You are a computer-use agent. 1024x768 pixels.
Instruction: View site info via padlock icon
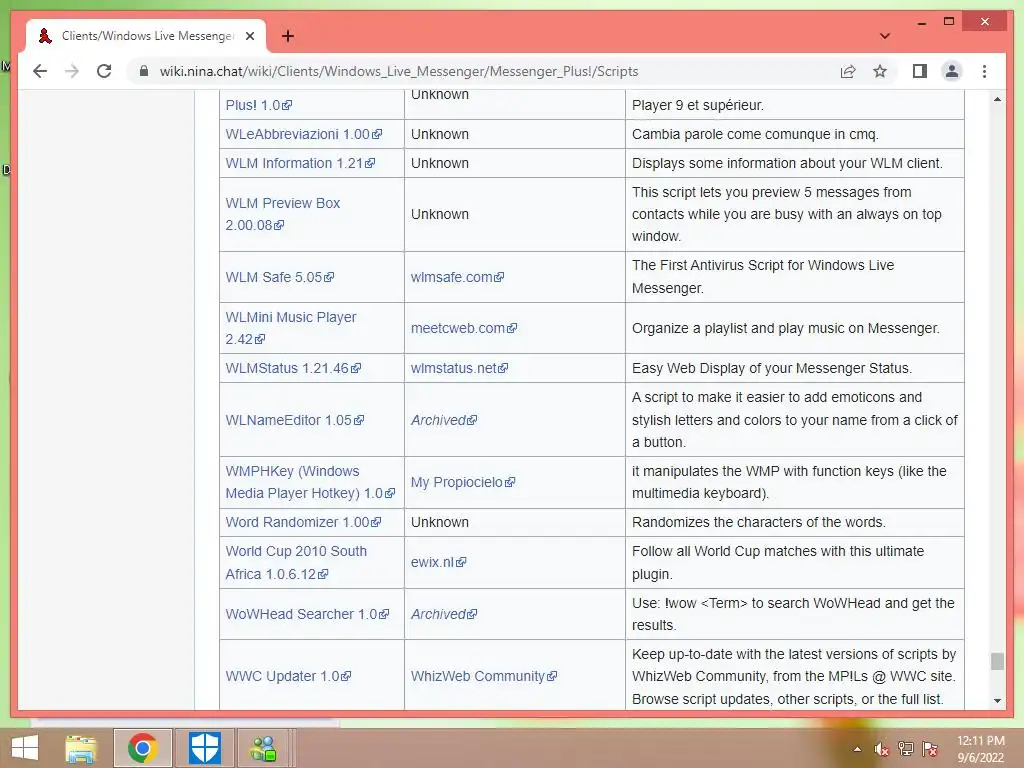pyautogui.click(x=144, y=71)
